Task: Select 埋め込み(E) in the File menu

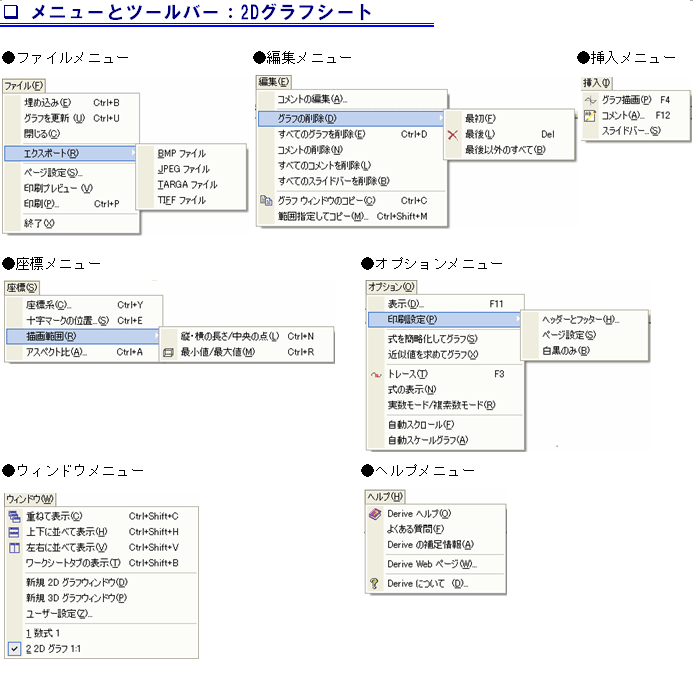Action: pos(72,103)
